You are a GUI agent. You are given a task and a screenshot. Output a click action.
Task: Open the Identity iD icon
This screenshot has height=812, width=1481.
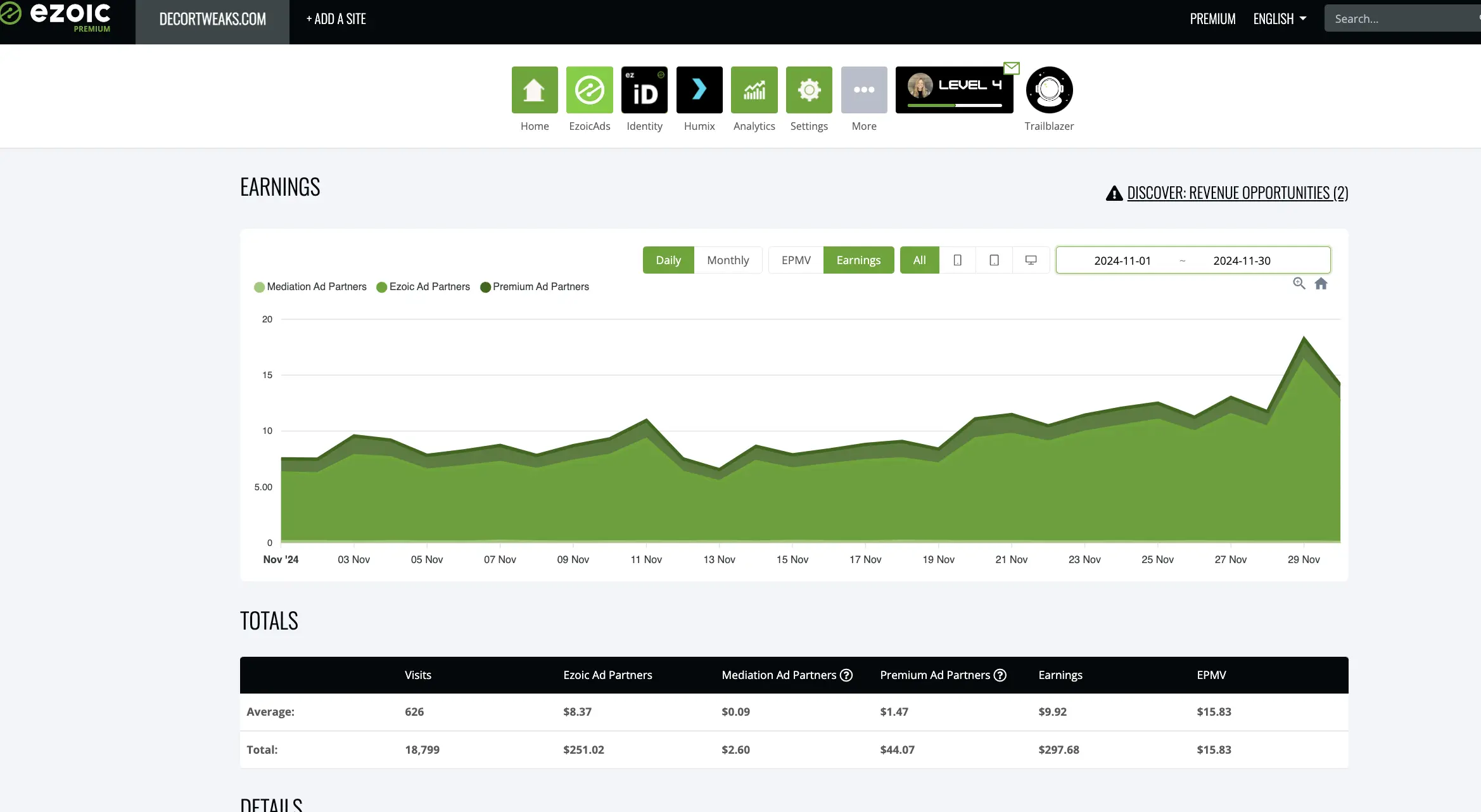click(x=644, y=90)
